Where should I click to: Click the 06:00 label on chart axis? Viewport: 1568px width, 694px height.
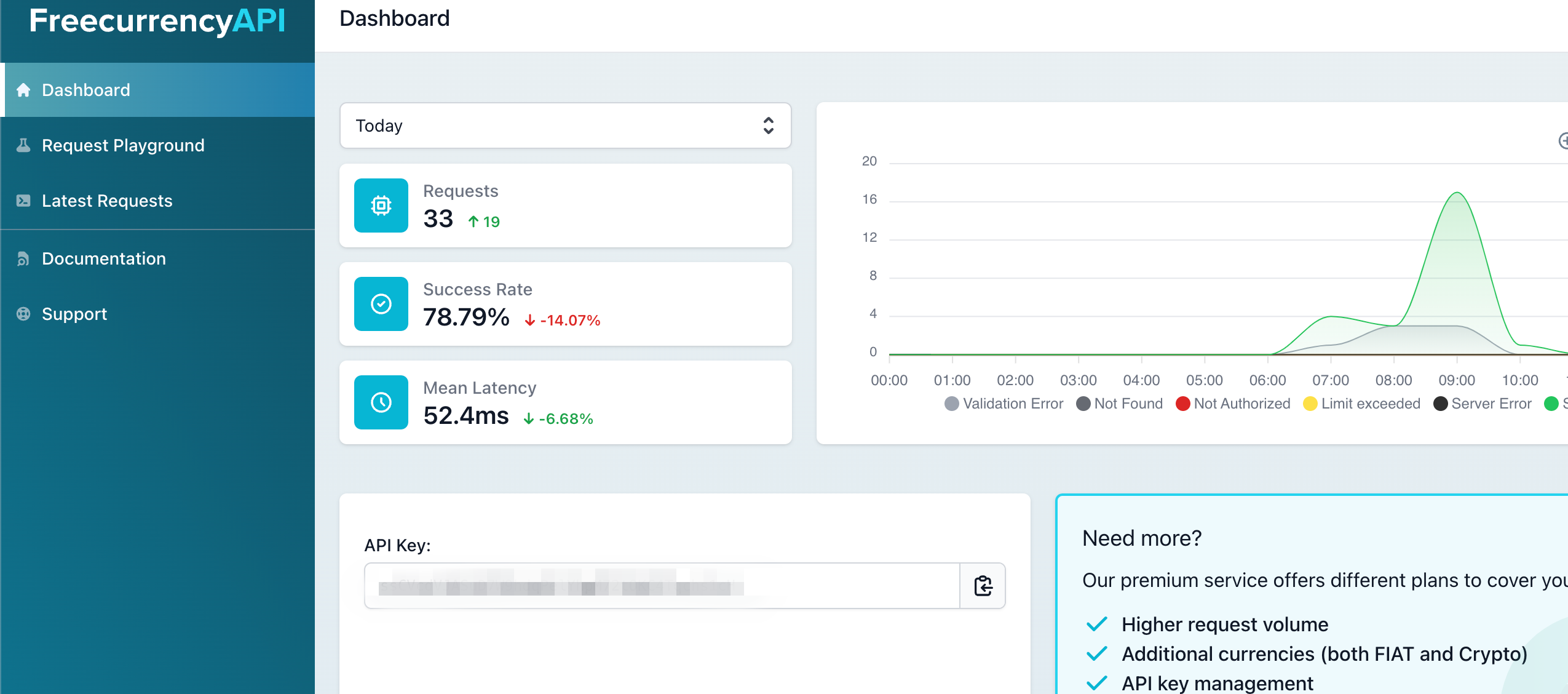(x=1268, y=380)
